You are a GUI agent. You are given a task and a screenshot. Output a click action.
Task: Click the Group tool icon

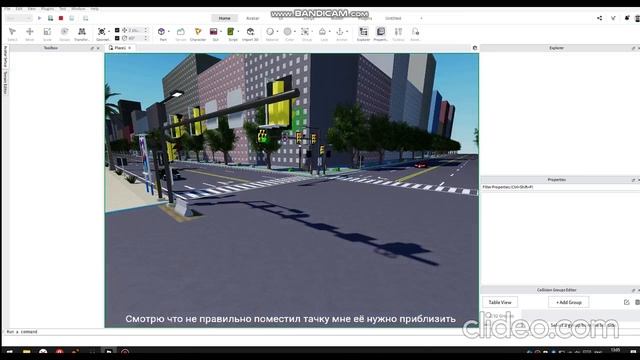(305, 32)
